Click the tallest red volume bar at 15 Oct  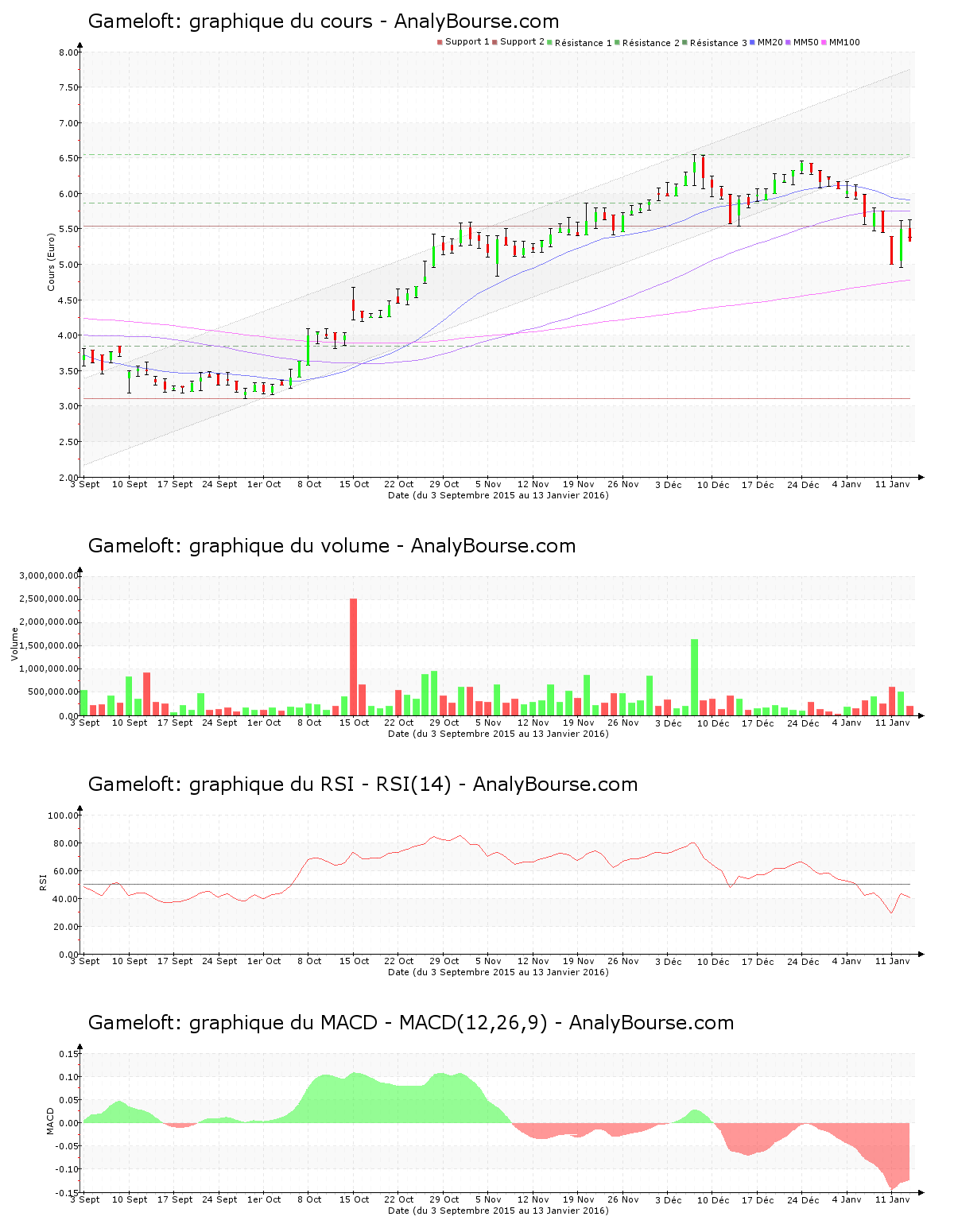point(354,657)
